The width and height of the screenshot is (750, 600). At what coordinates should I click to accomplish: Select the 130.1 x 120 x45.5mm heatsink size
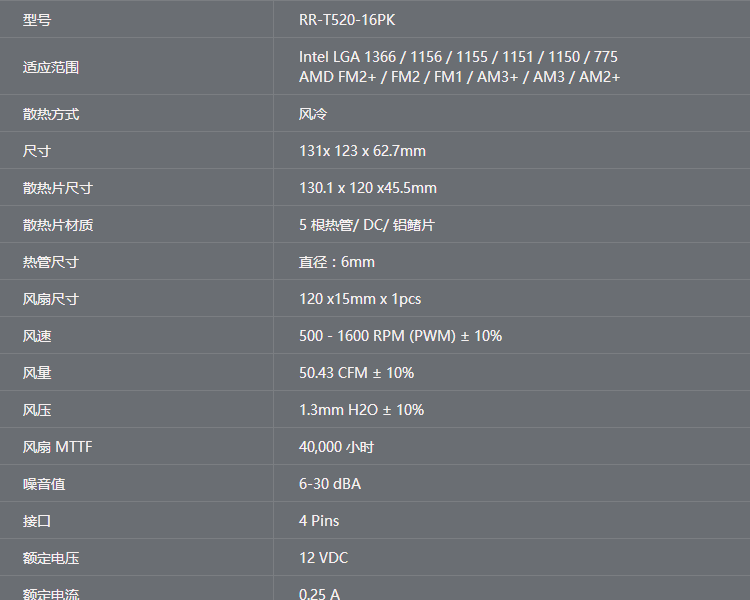[x=368, y=188]
